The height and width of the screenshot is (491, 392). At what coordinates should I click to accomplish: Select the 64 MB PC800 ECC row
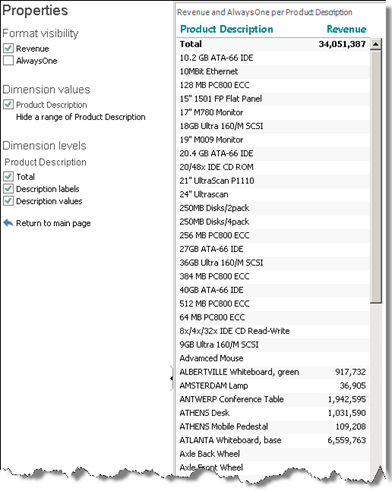click(273, 318)
